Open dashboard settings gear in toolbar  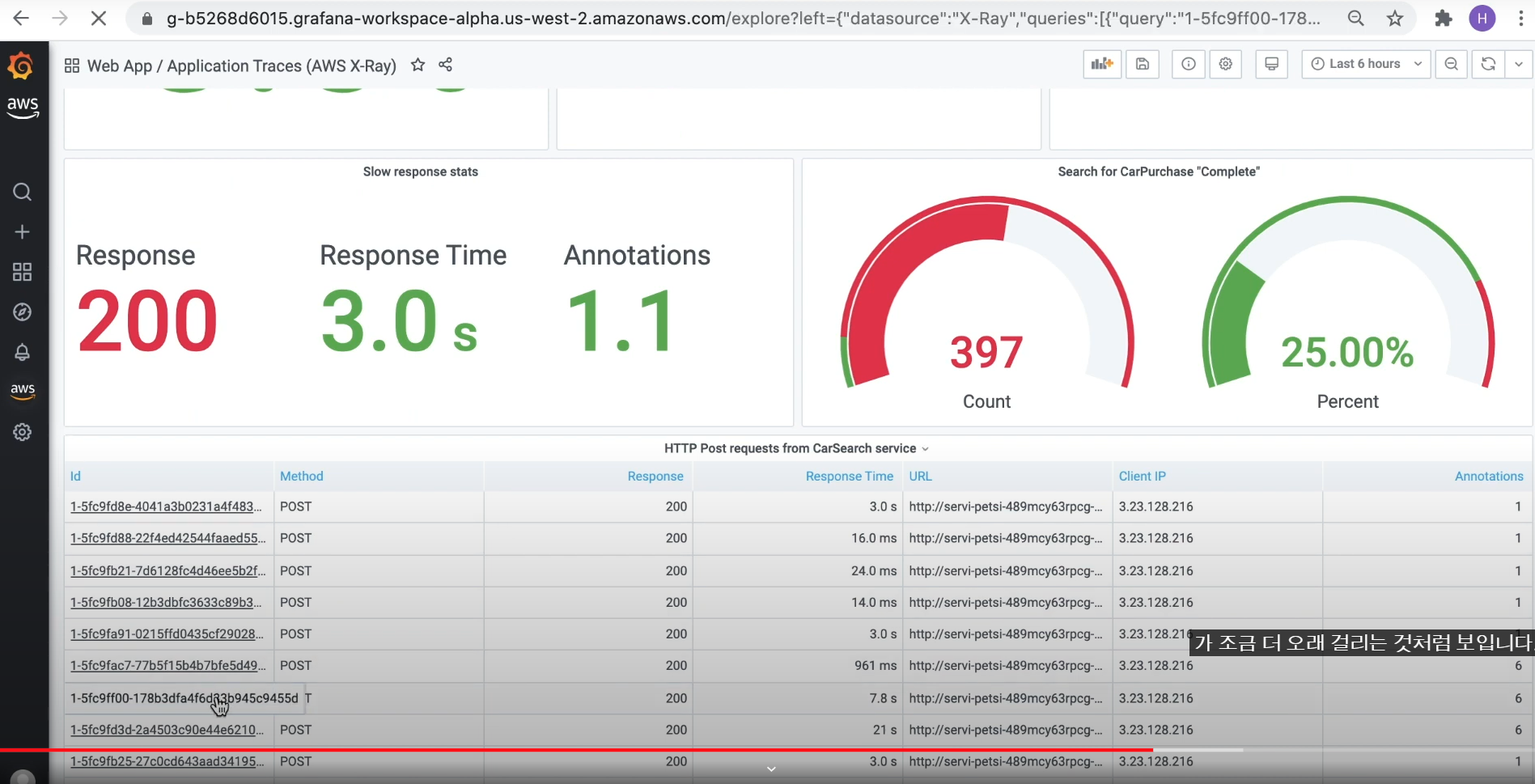(x=1226, y=64)
